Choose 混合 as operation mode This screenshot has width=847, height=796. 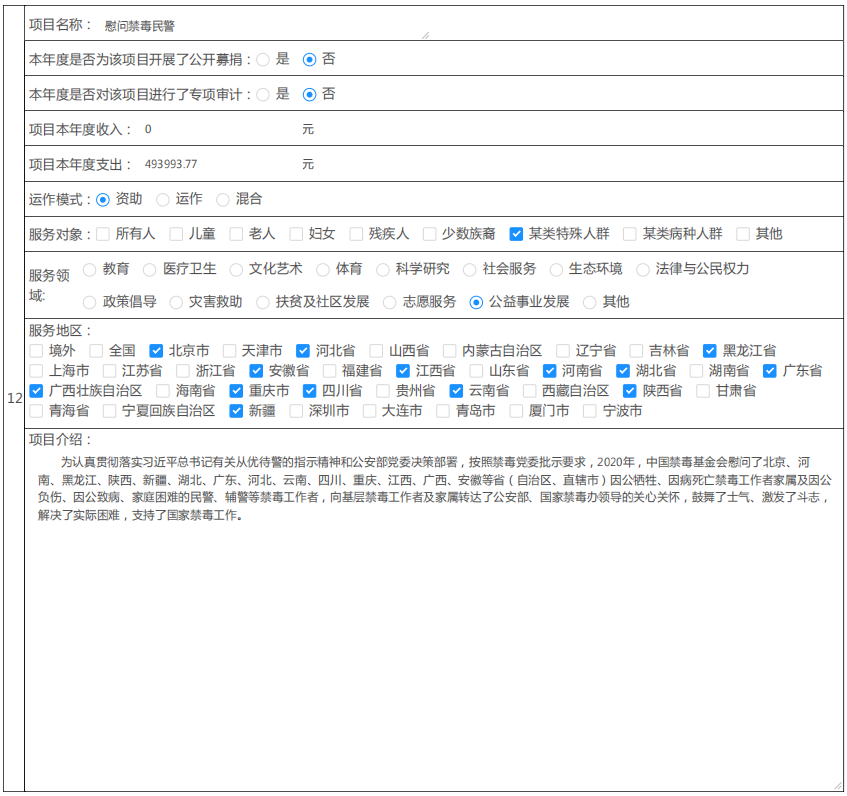(223, 200)
